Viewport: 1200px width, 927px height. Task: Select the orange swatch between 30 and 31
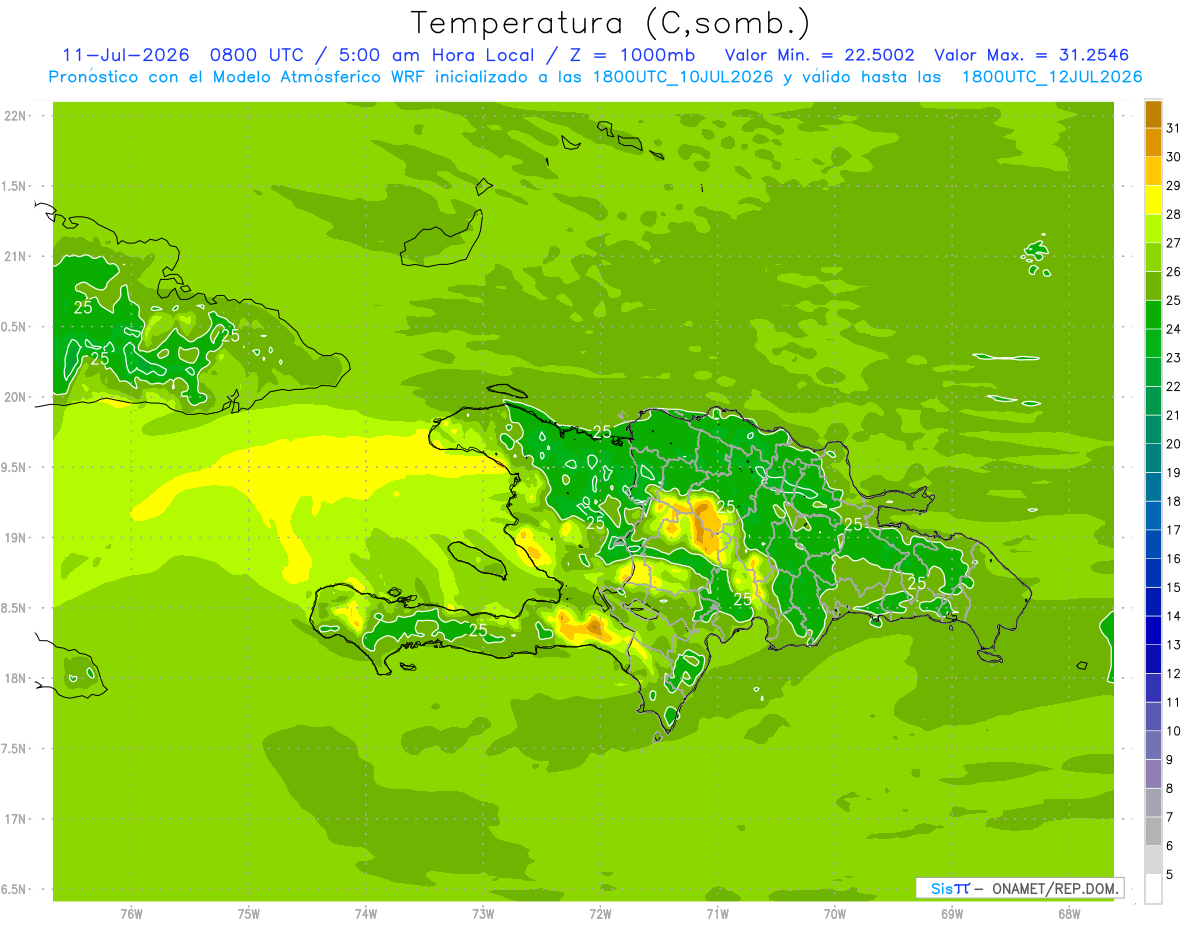pos(1153,142)
